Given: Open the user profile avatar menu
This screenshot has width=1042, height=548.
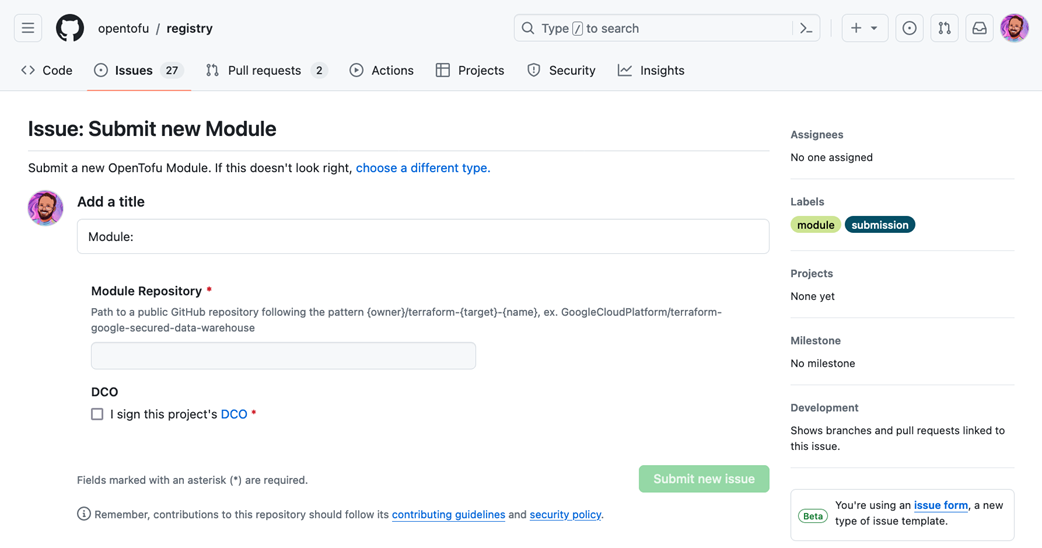Looking at the screenshot, I should (x=1014, y=28).
